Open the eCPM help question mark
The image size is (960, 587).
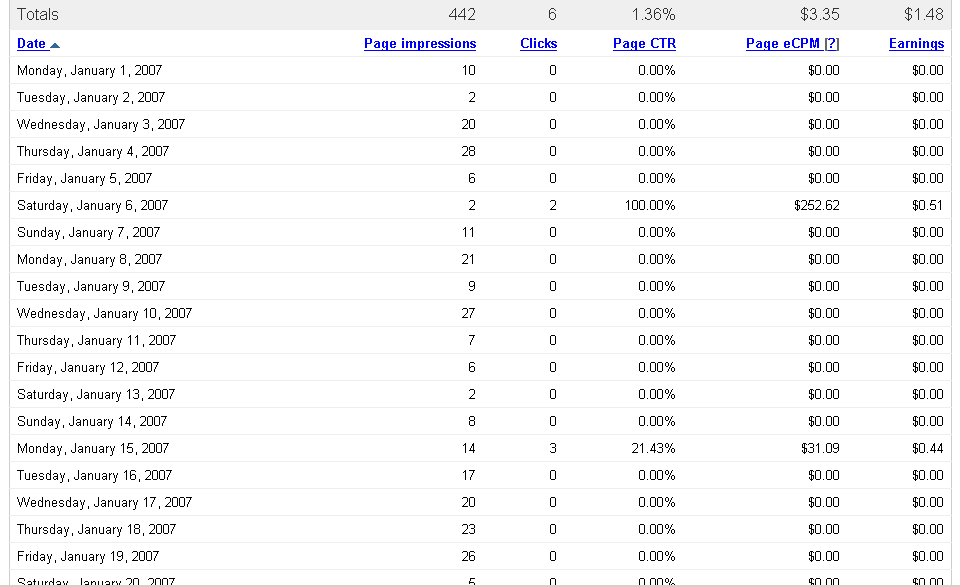pos(832,44)
